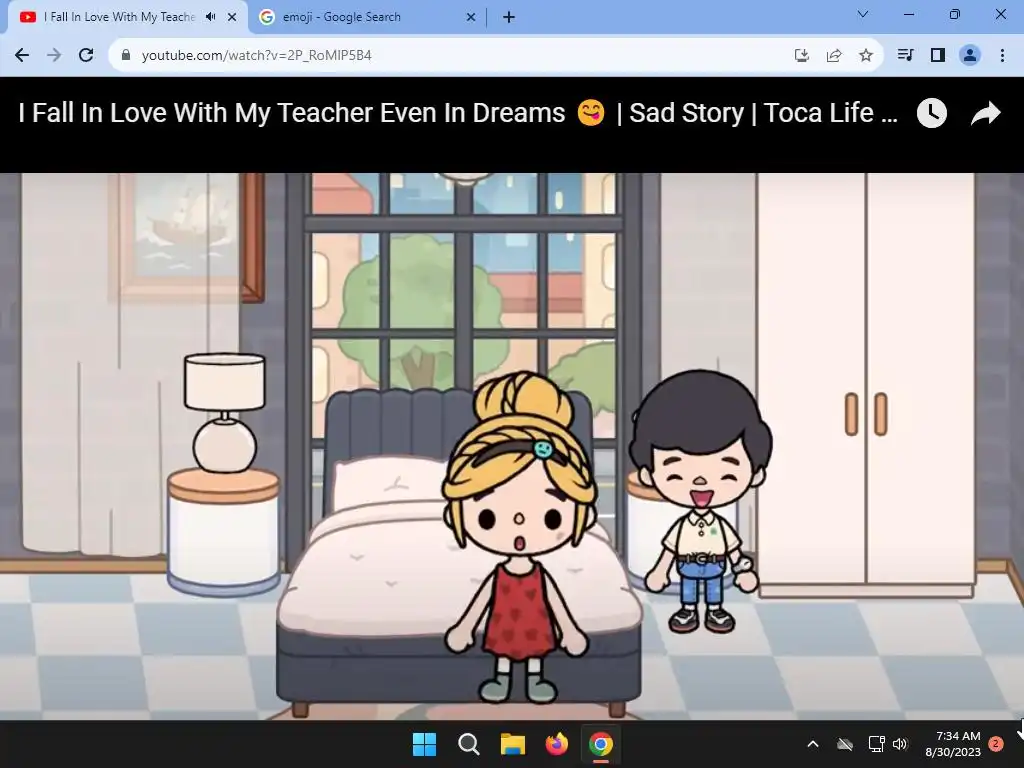The height and width of the screenshot is (768, 1024).
Task: Expand the tab search chevron
Action: click(x=863, y=14)
